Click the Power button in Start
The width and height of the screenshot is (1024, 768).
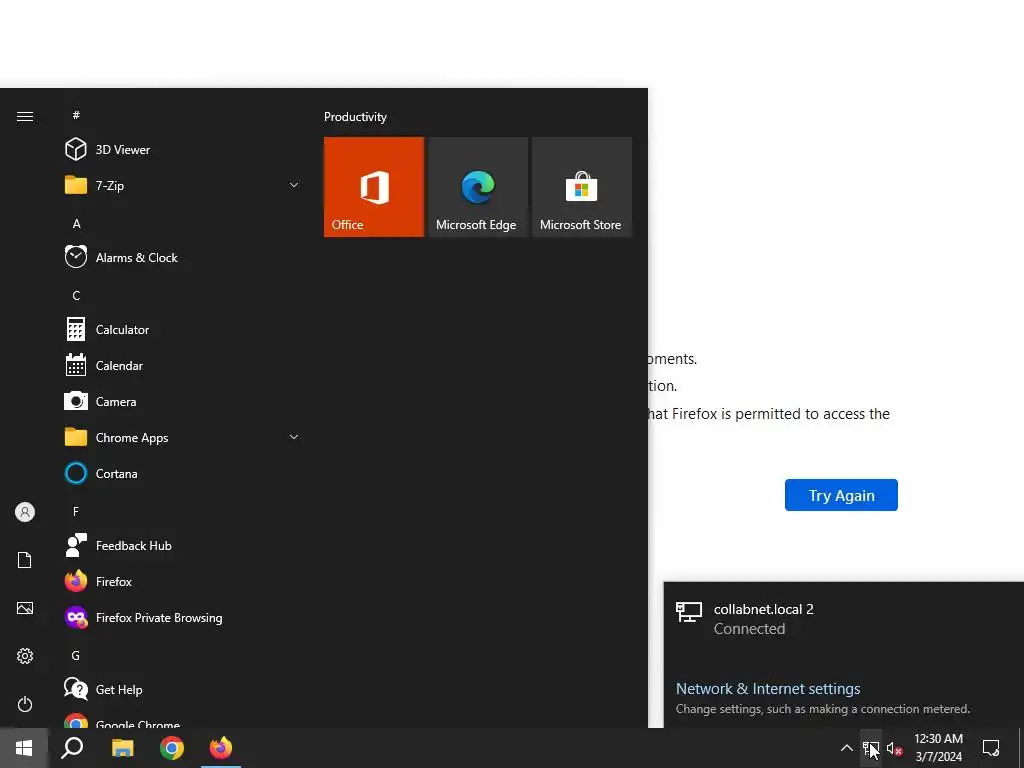(x=25, y=704)
